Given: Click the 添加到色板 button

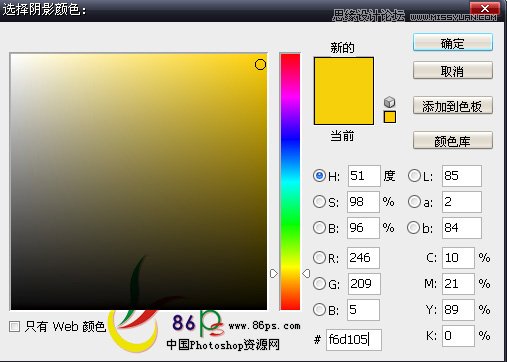Looking at the screenshot, I should [453, 106].
